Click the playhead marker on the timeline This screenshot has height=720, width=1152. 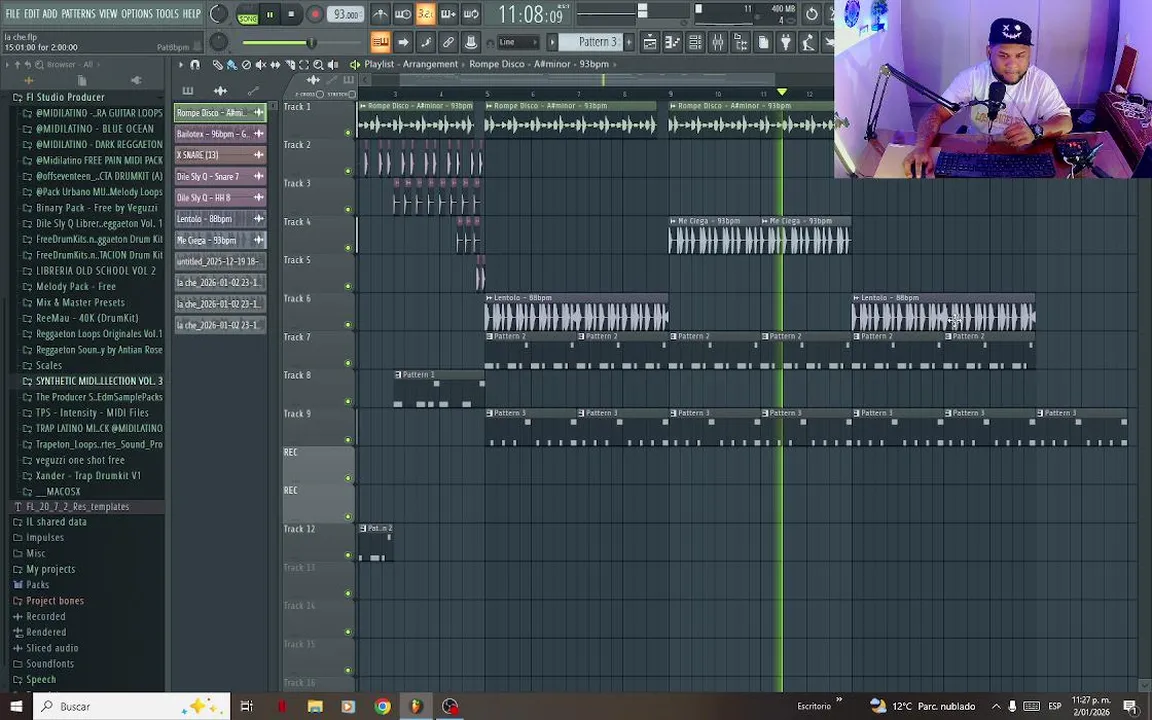coord(782,92)
